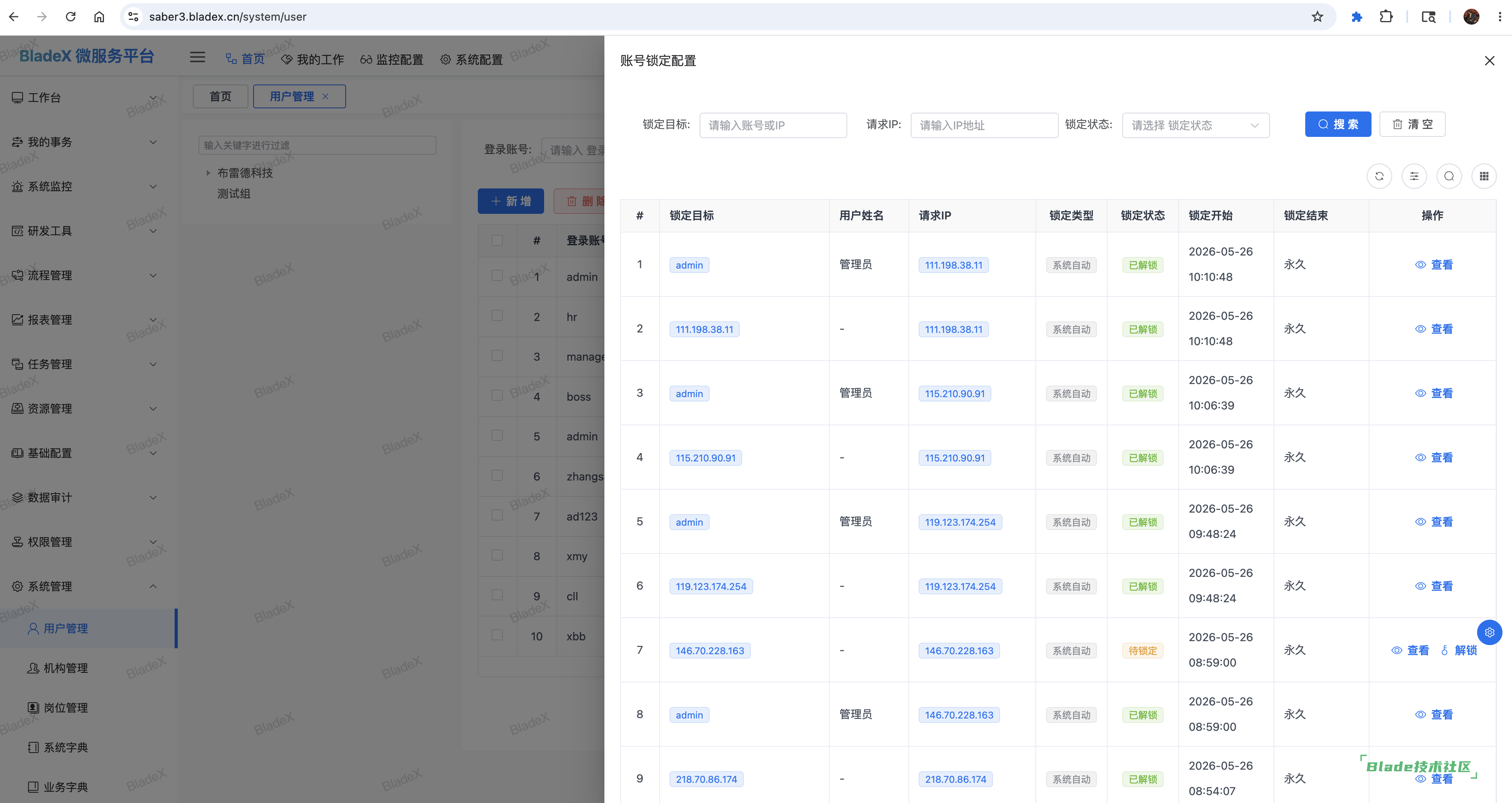Go to browser home page icon
Image resolution: width=1512 pixels, height=803 pixels.
coord(99,16)
